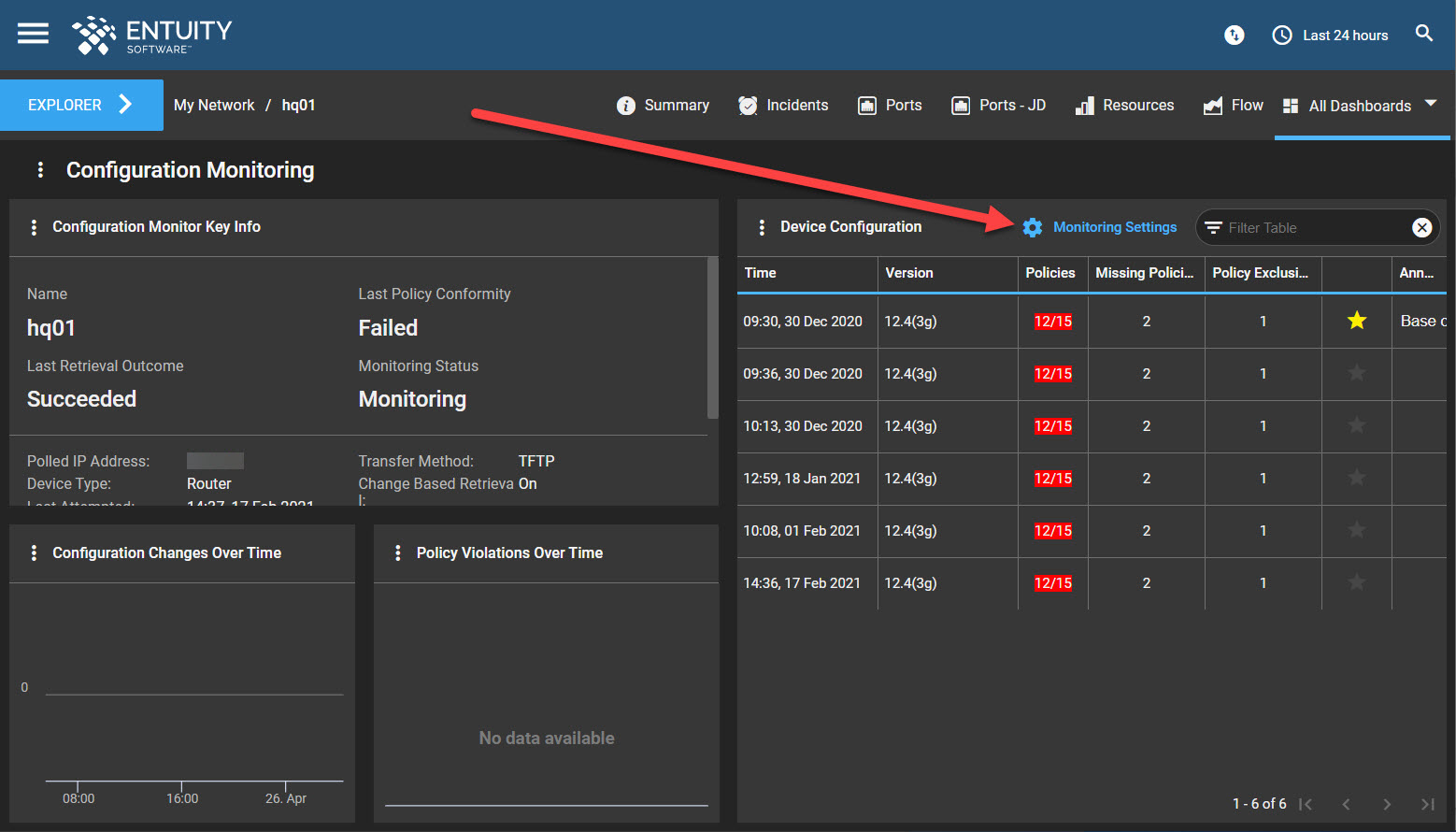Click the Summary info icon
Viewport: 1456px width, 832px height.
pos(626,106)
